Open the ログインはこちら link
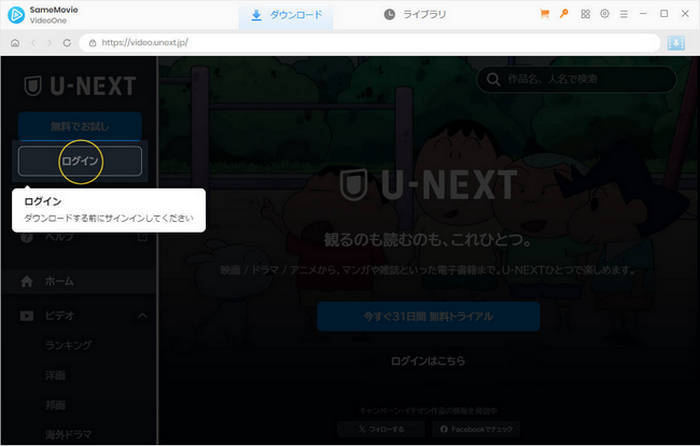 click(x=428, y=361)
